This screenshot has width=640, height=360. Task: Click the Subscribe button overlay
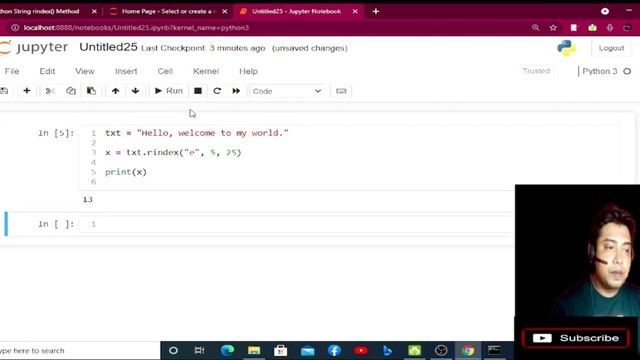click(576, 338)
